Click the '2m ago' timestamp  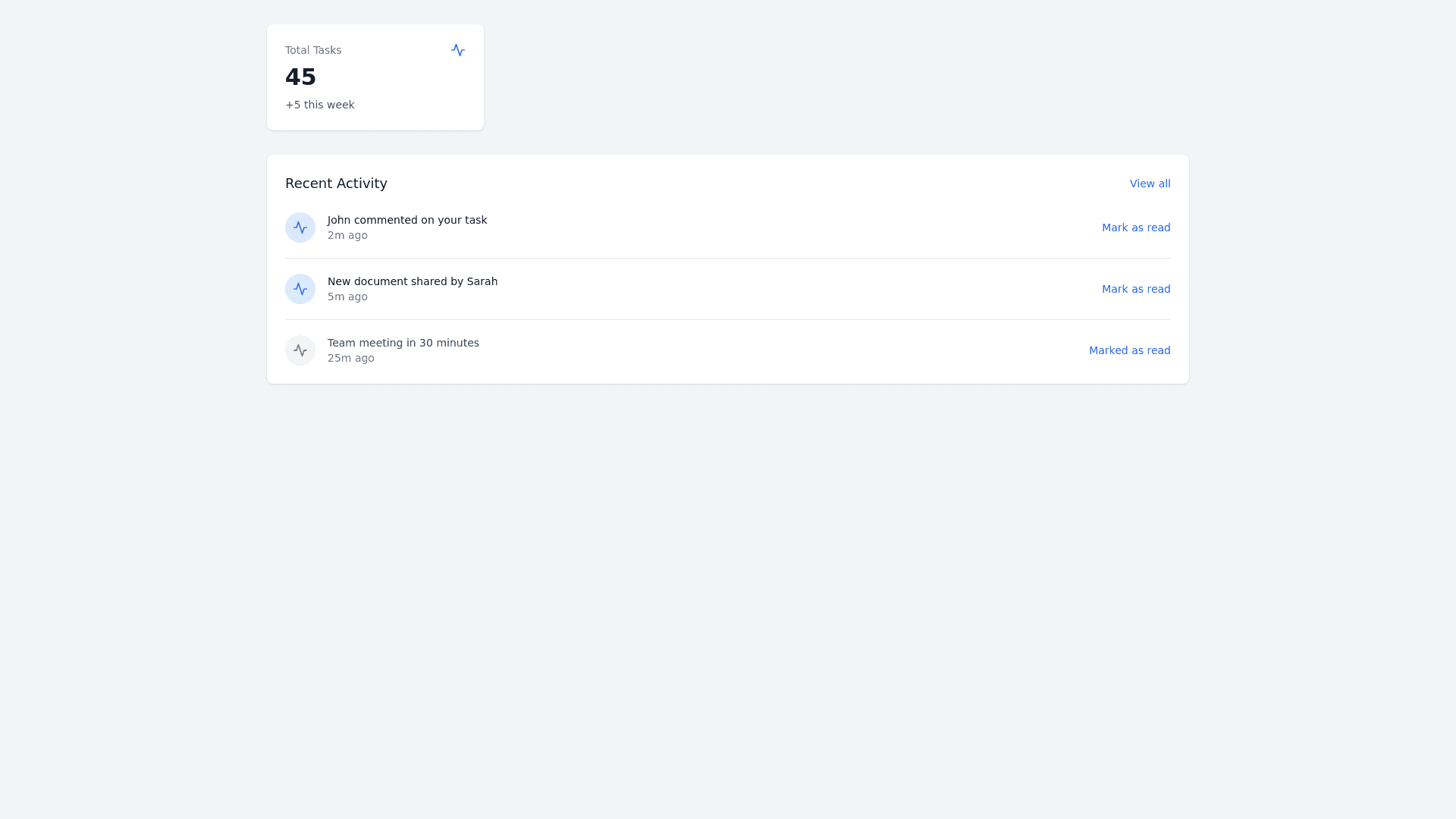[347, 235]
